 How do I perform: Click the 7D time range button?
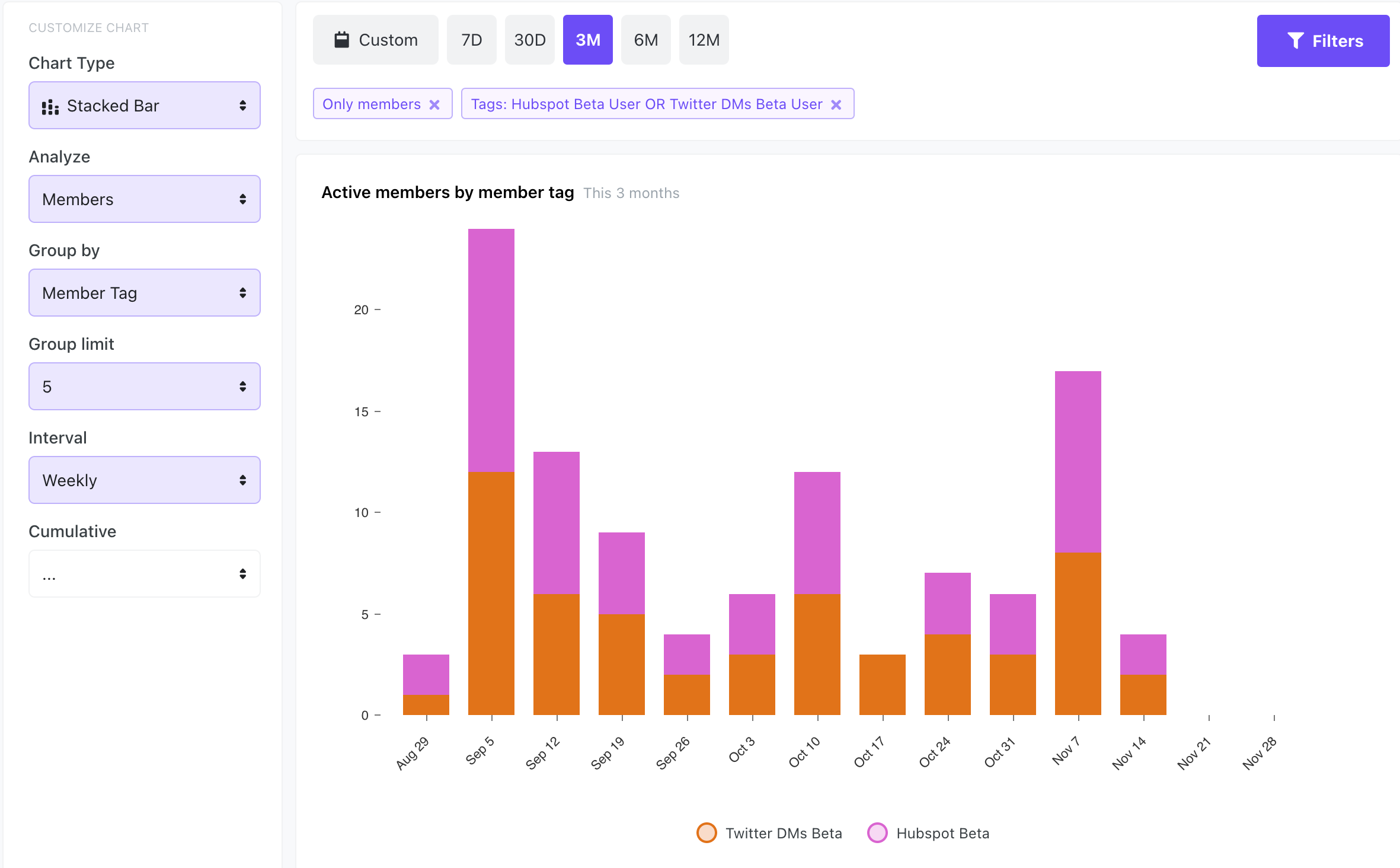pos(472,40)
